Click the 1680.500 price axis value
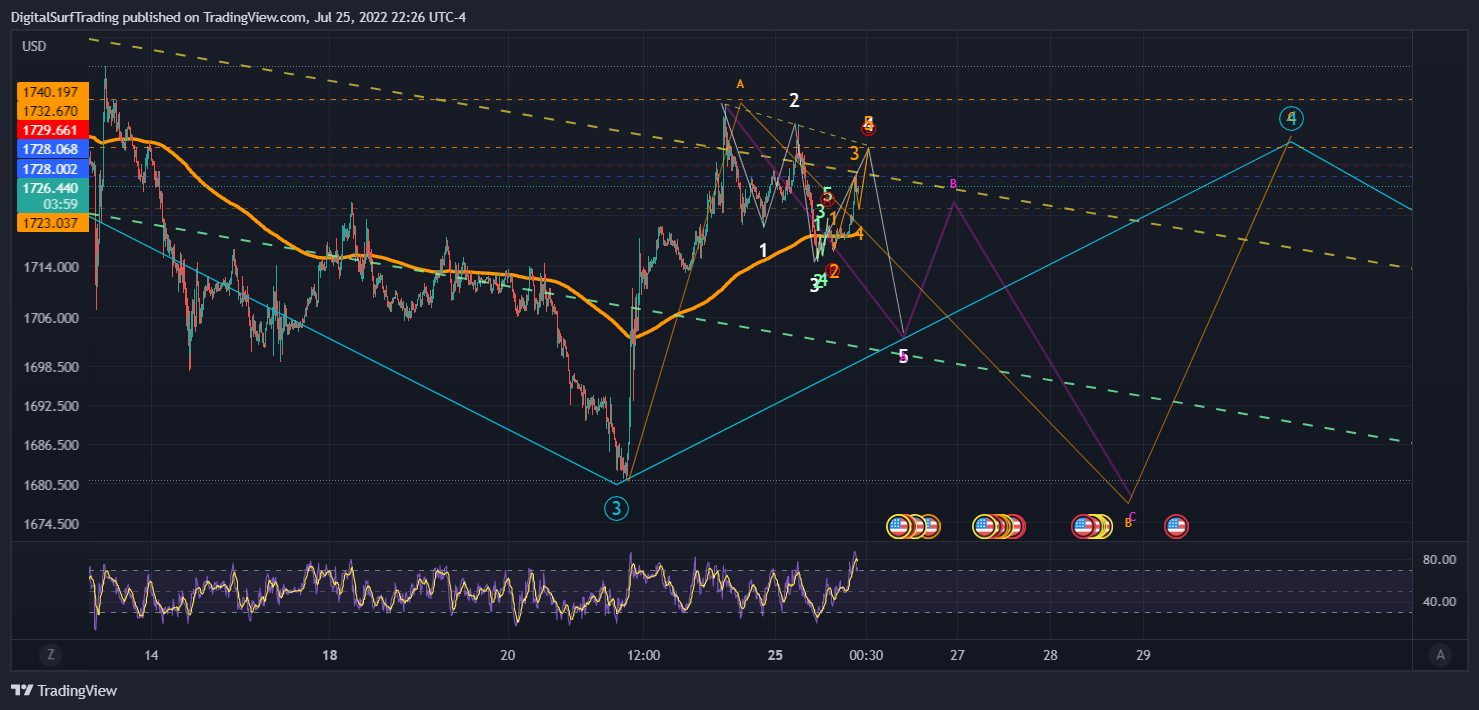This screenshot has height=710, width=1479. coord(51,485)
